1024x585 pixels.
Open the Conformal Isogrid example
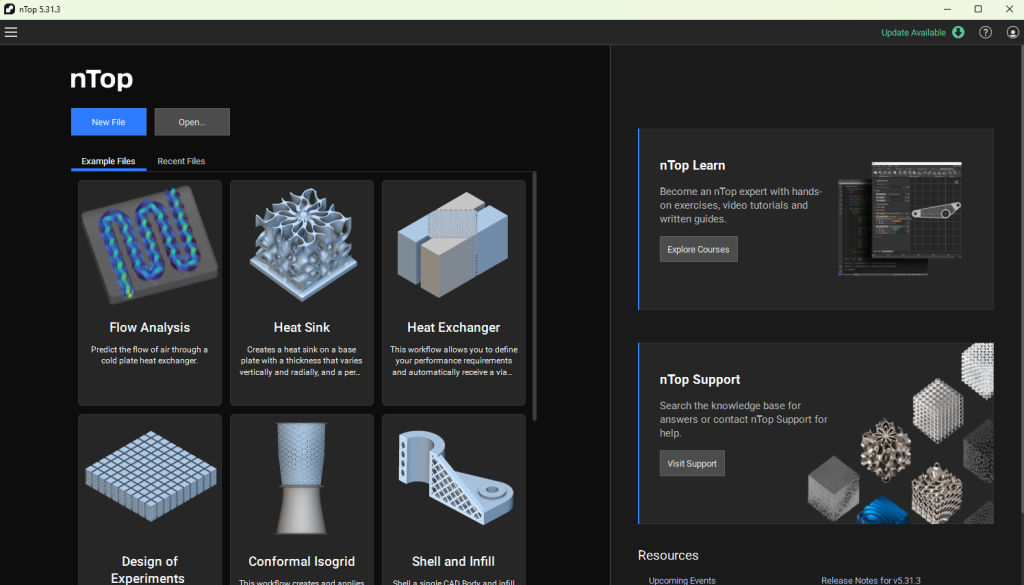[x=302, y=475]
